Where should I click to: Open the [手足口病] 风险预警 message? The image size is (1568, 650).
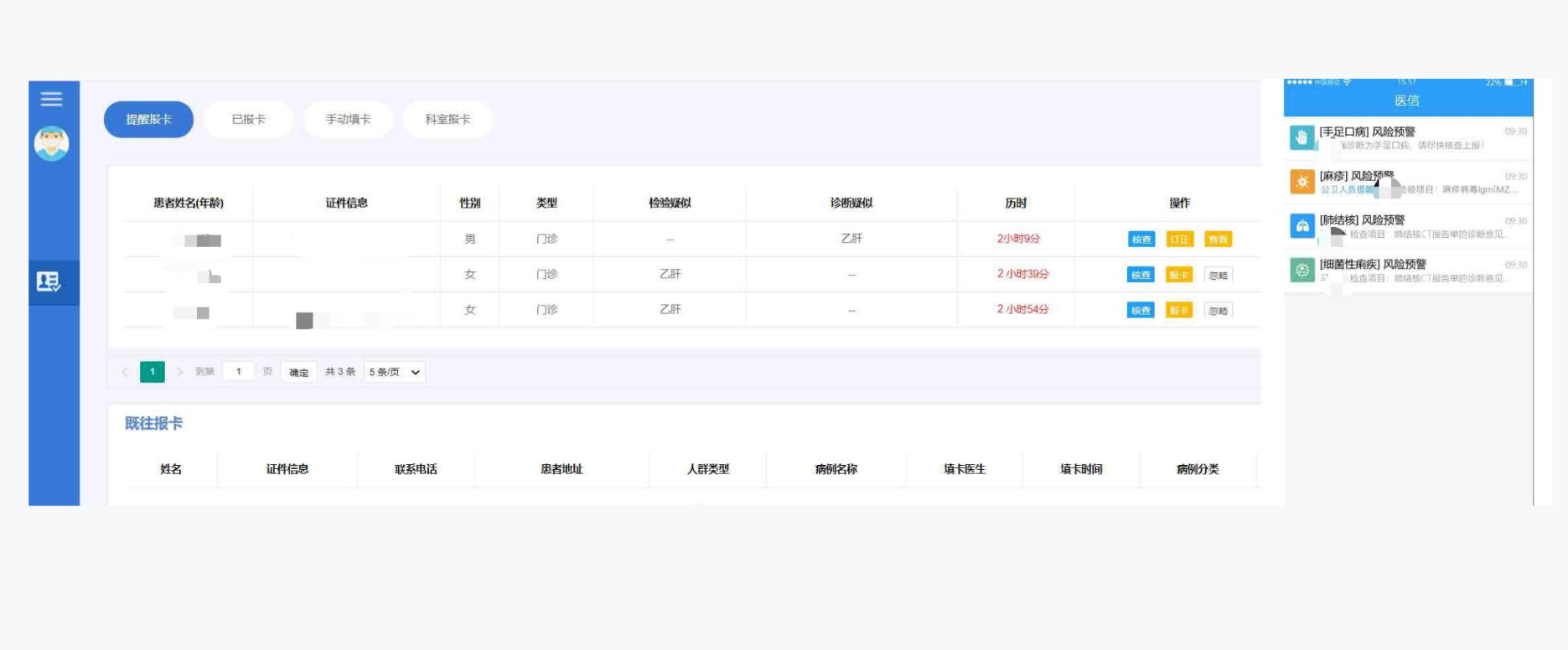coord(1408,137)
